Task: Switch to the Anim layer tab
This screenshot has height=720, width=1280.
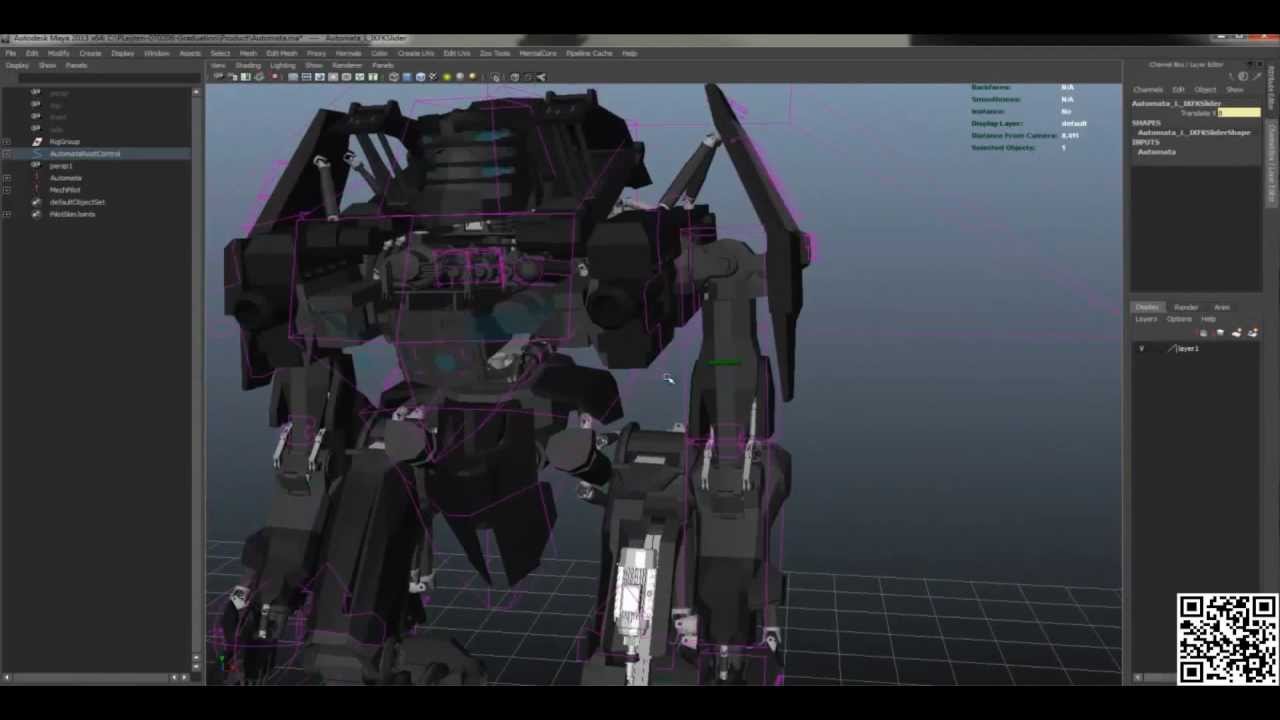Action: 1222,307
